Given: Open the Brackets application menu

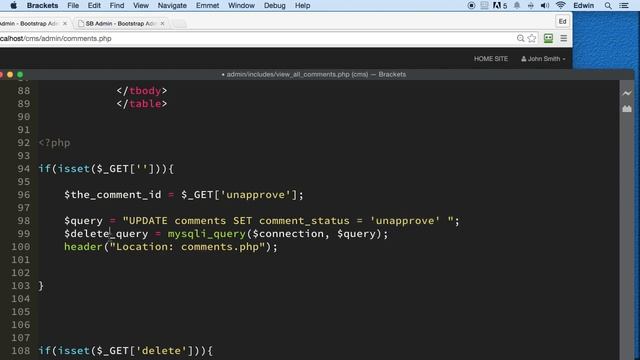Looking at the screenshot, I should (x=42, y=5).
